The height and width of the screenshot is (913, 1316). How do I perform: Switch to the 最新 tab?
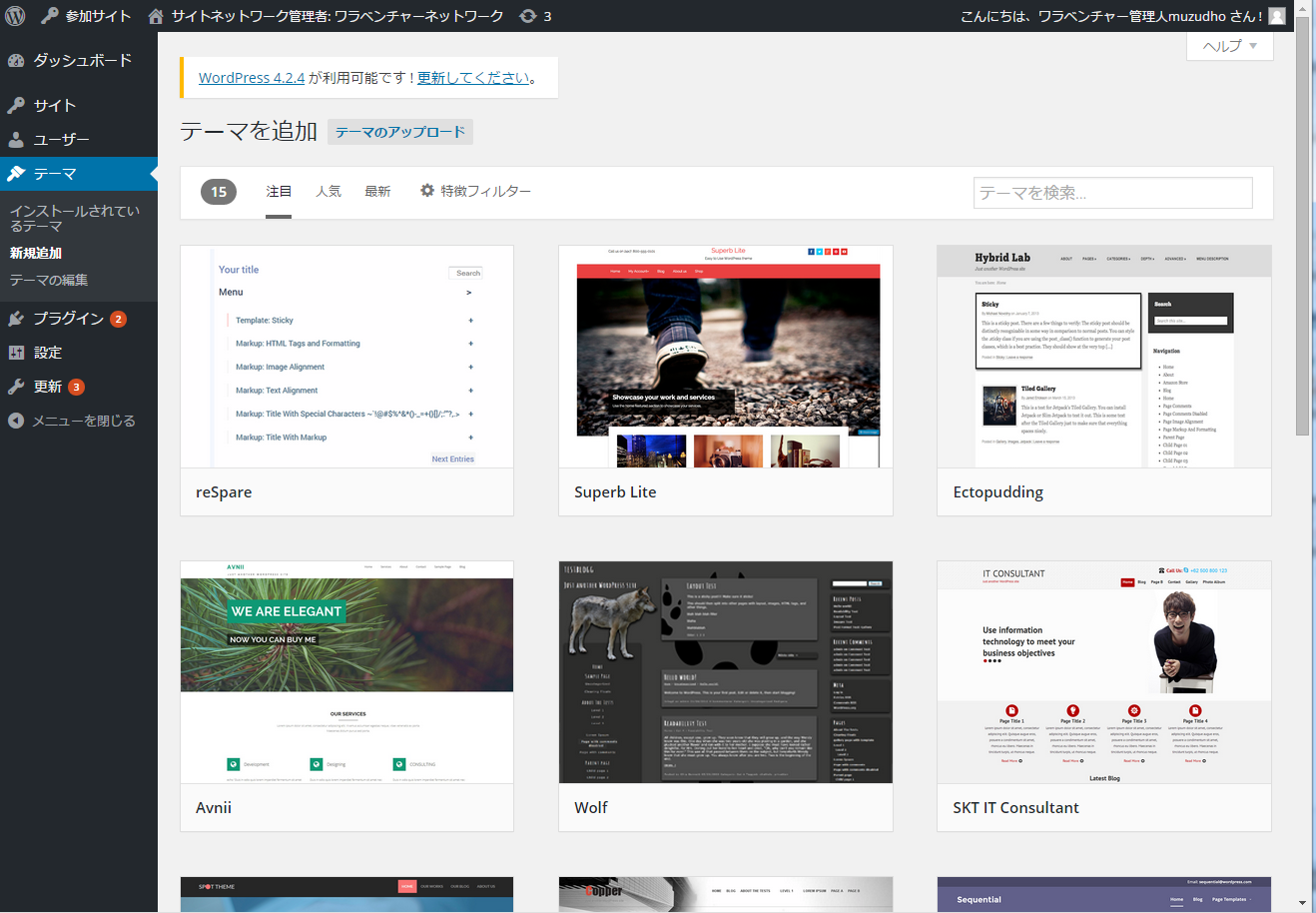point(377,191)
